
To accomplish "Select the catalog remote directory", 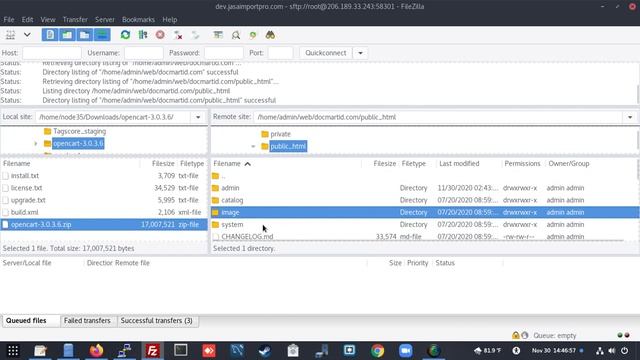I will coord(424,200).
